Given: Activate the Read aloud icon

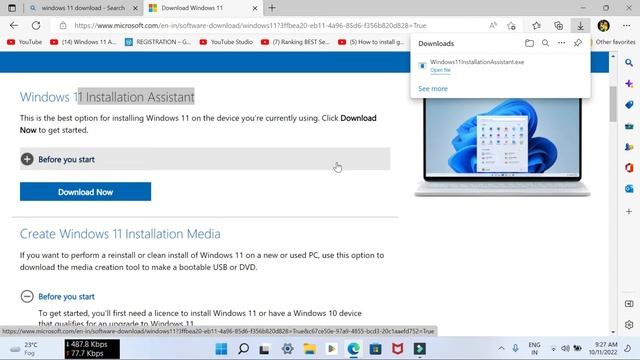Looking at the screenshot, I should click(x=493, y=26).
